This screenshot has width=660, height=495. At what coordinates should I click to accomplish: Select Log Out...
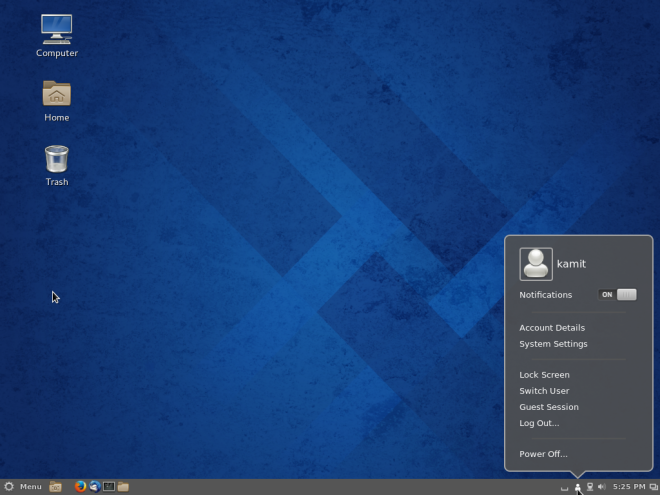[539, 423]
